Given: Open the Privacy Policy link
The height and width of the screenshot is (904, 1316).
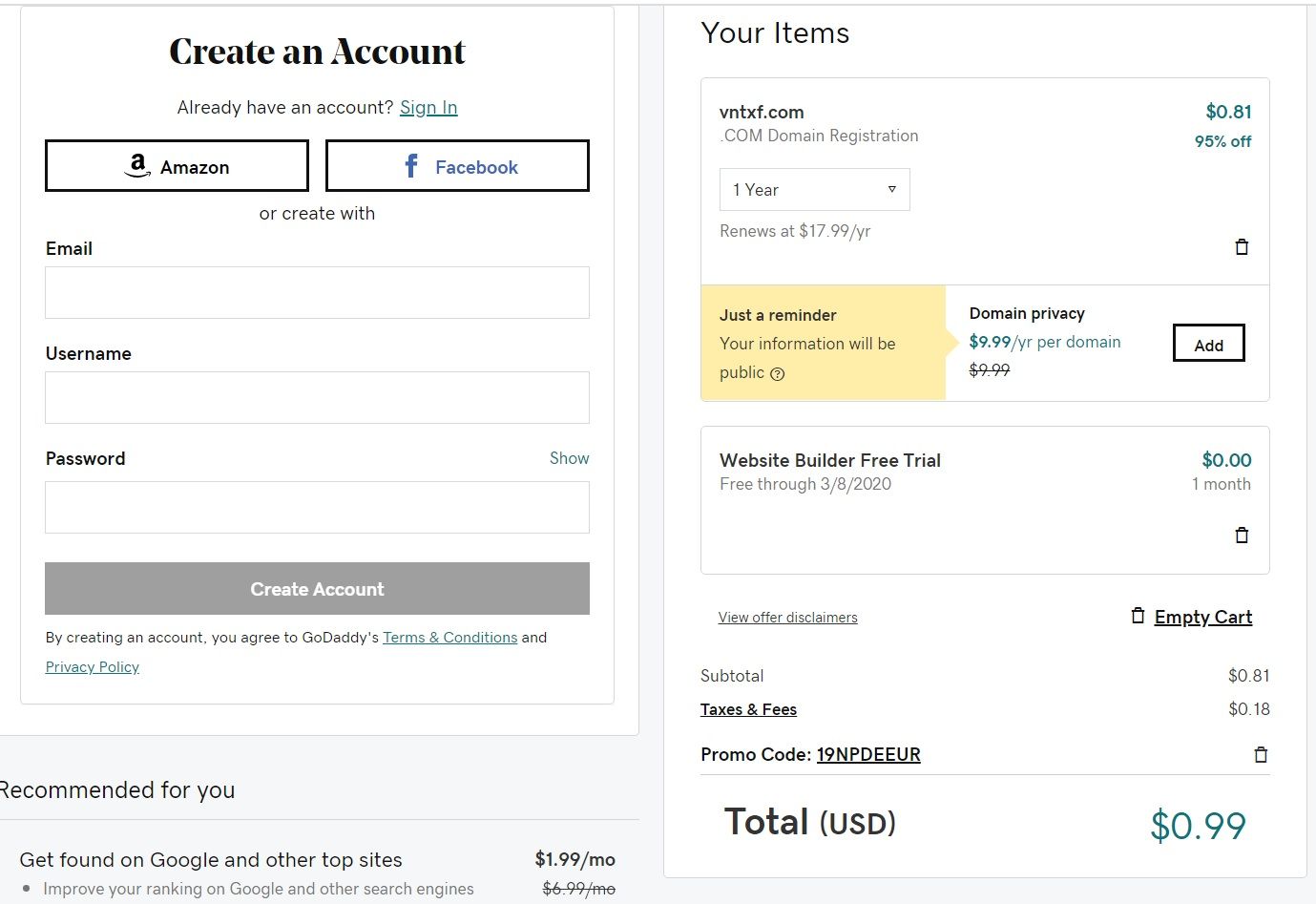Looking at the screenshot, I should 93,667.
